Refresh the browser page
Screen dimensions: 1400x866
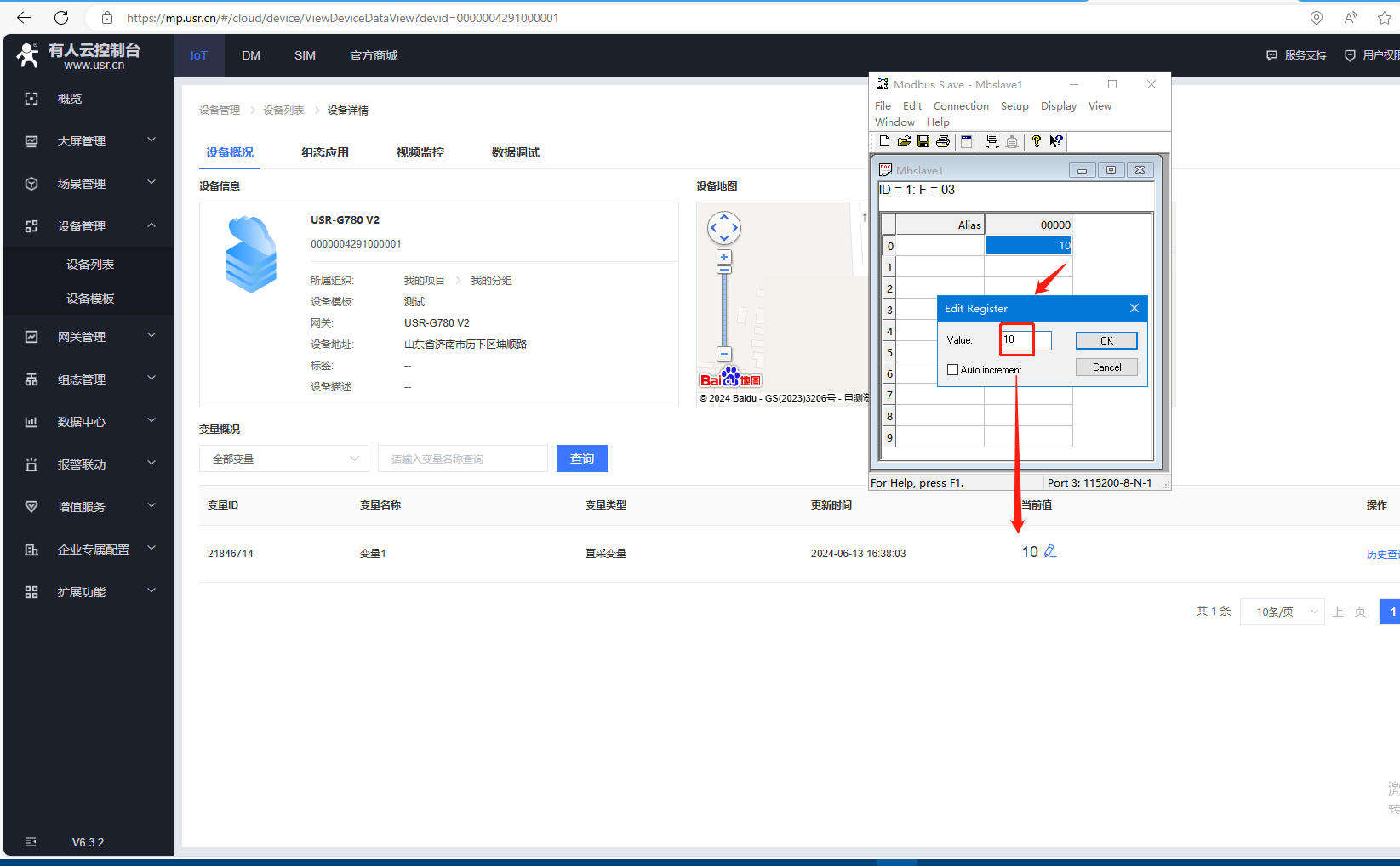pyautogui.click(x=61, y=18)
